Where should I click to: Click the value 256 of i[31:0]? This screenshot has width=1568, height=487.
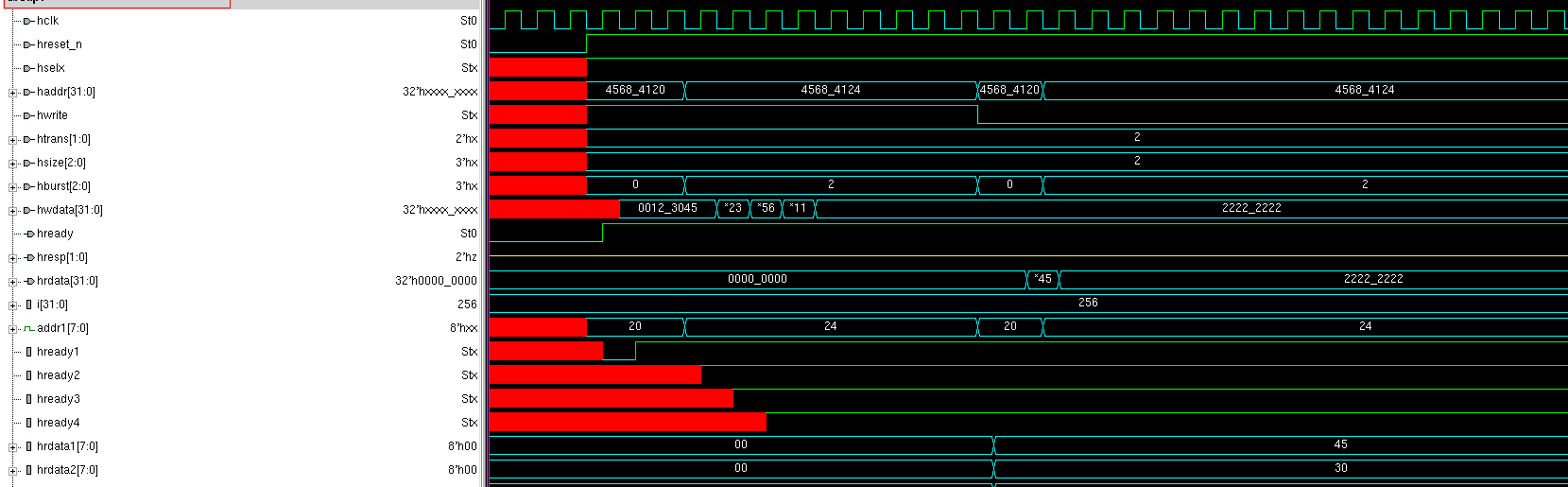tap(467, 304)
